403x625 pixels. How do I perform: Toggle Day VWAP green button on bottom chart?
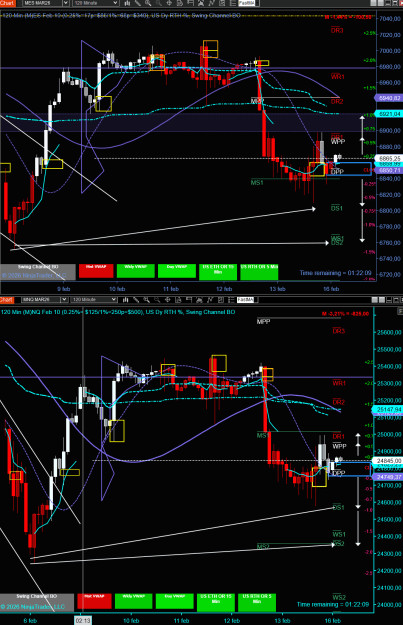pyautogui.click(x=175, y=601)
